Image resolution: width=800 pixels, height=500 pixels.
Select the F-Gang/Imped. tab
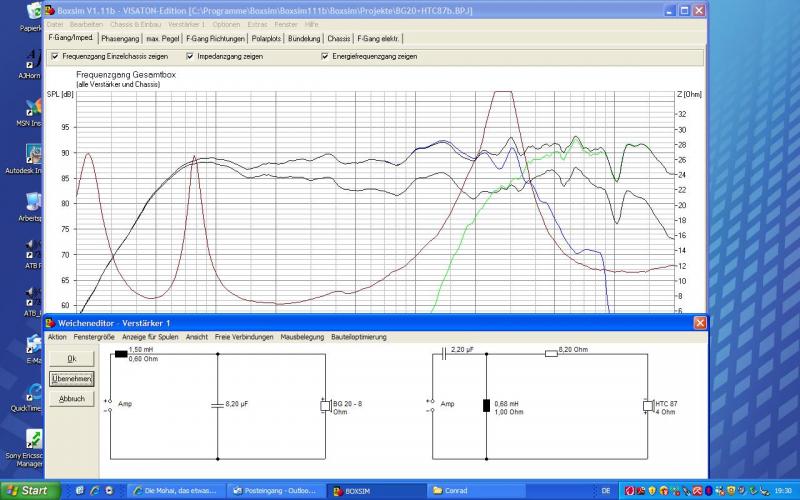[71, 38]
